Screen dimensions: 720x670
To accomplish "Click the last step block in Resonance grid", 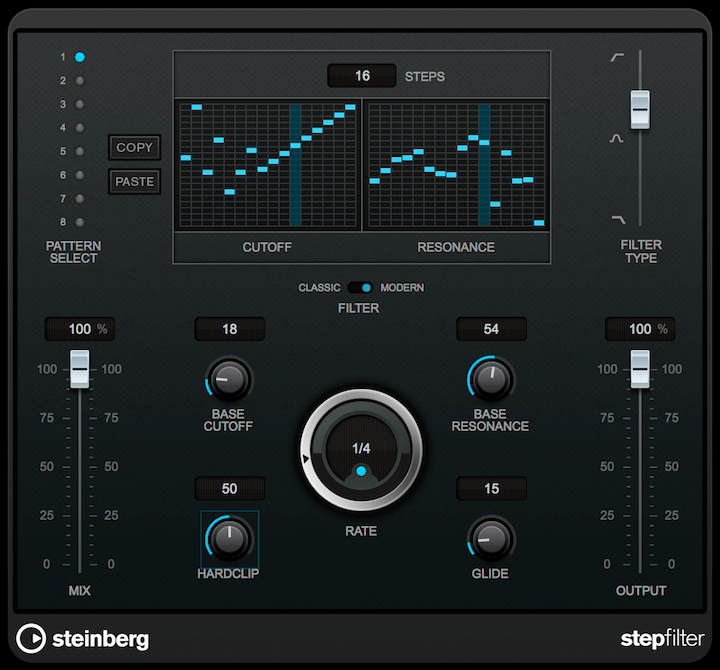I will tap(539, 223).
